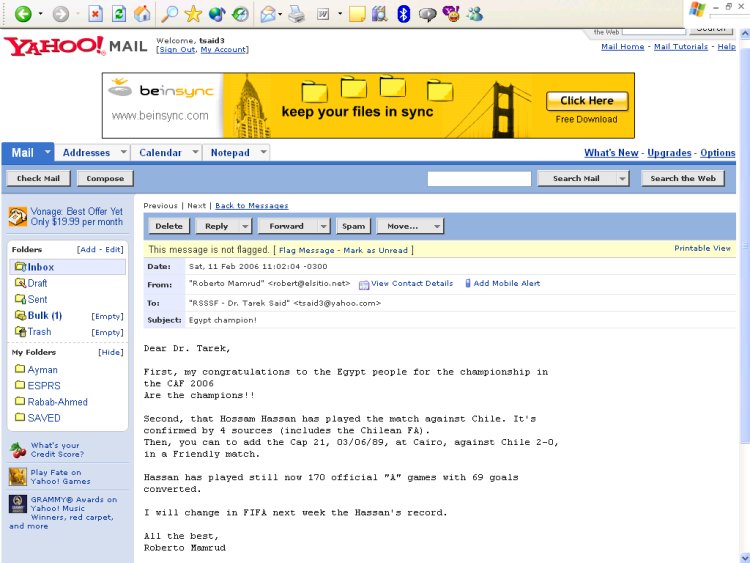
Task: Click the Back to Messages link
Action: 252,206
